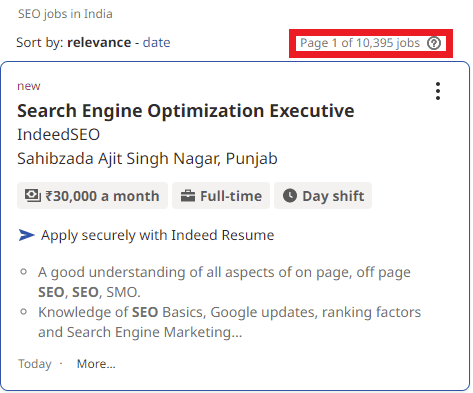Click the ₹30,000 a month salary tag
The width and height of the screenshot is (473, 393).
[x=92, y=196]
